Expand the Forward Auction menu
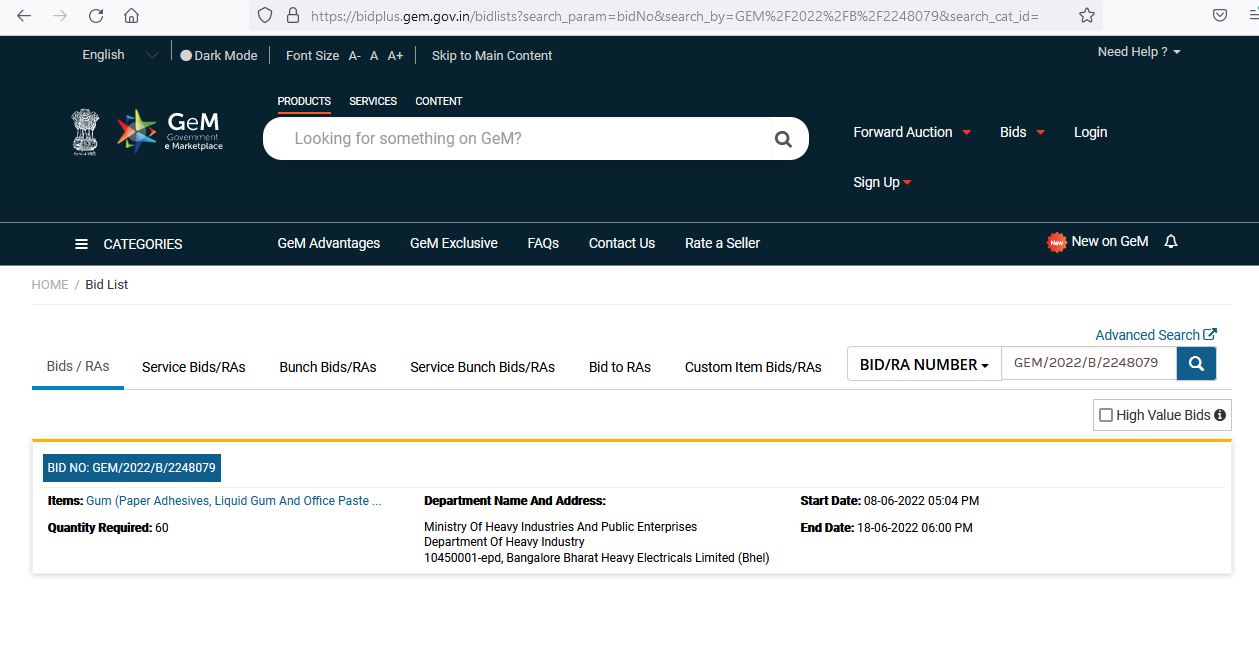The image size is (1259, 656). tap(911, 132)
